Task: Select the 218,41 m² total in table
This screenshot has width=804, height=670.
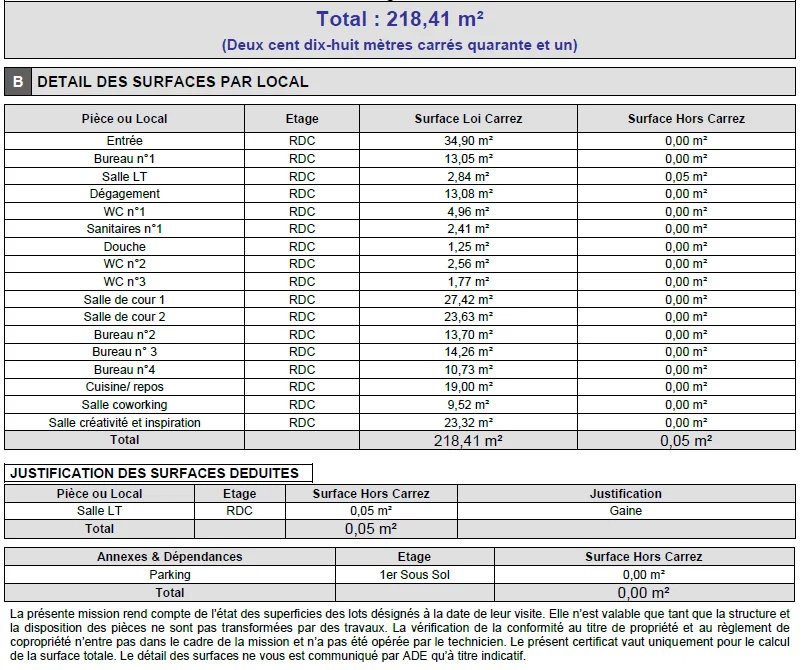Action: [468, 440]
